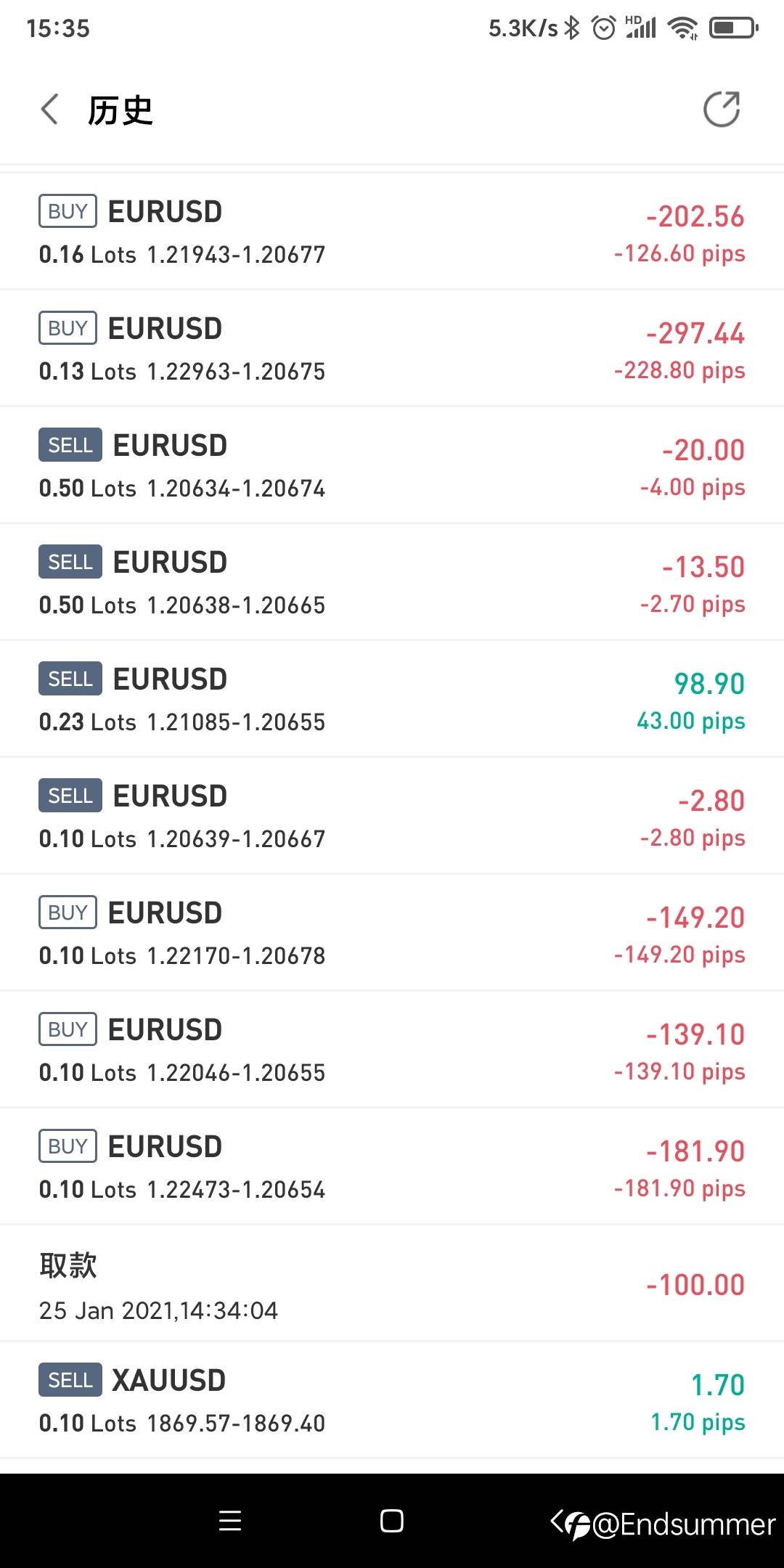Tap the back arrow icon
Viewport: 784px width, 1568px height.
pos(49,110)
